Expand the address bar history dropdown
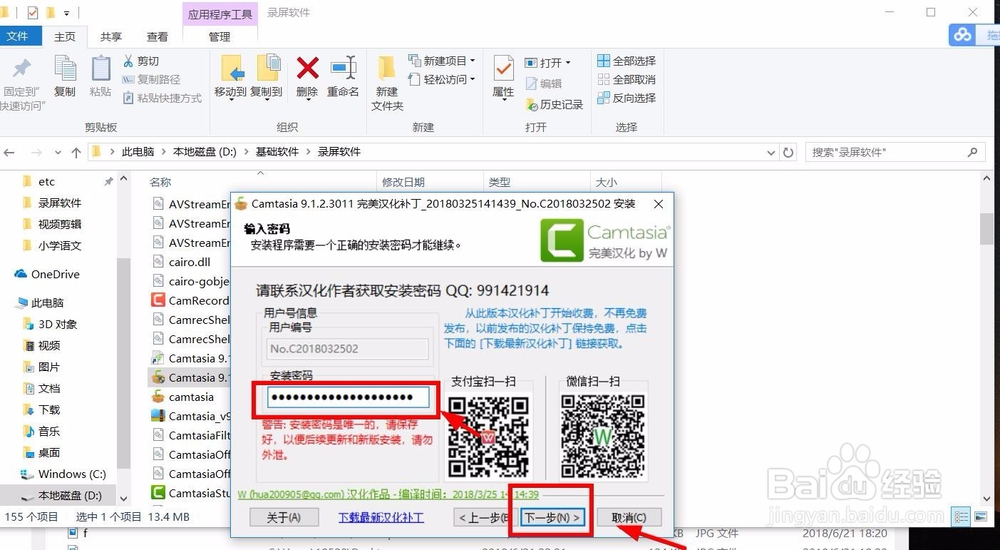Viewport: 1000px width, 550px height. [772, 152]
